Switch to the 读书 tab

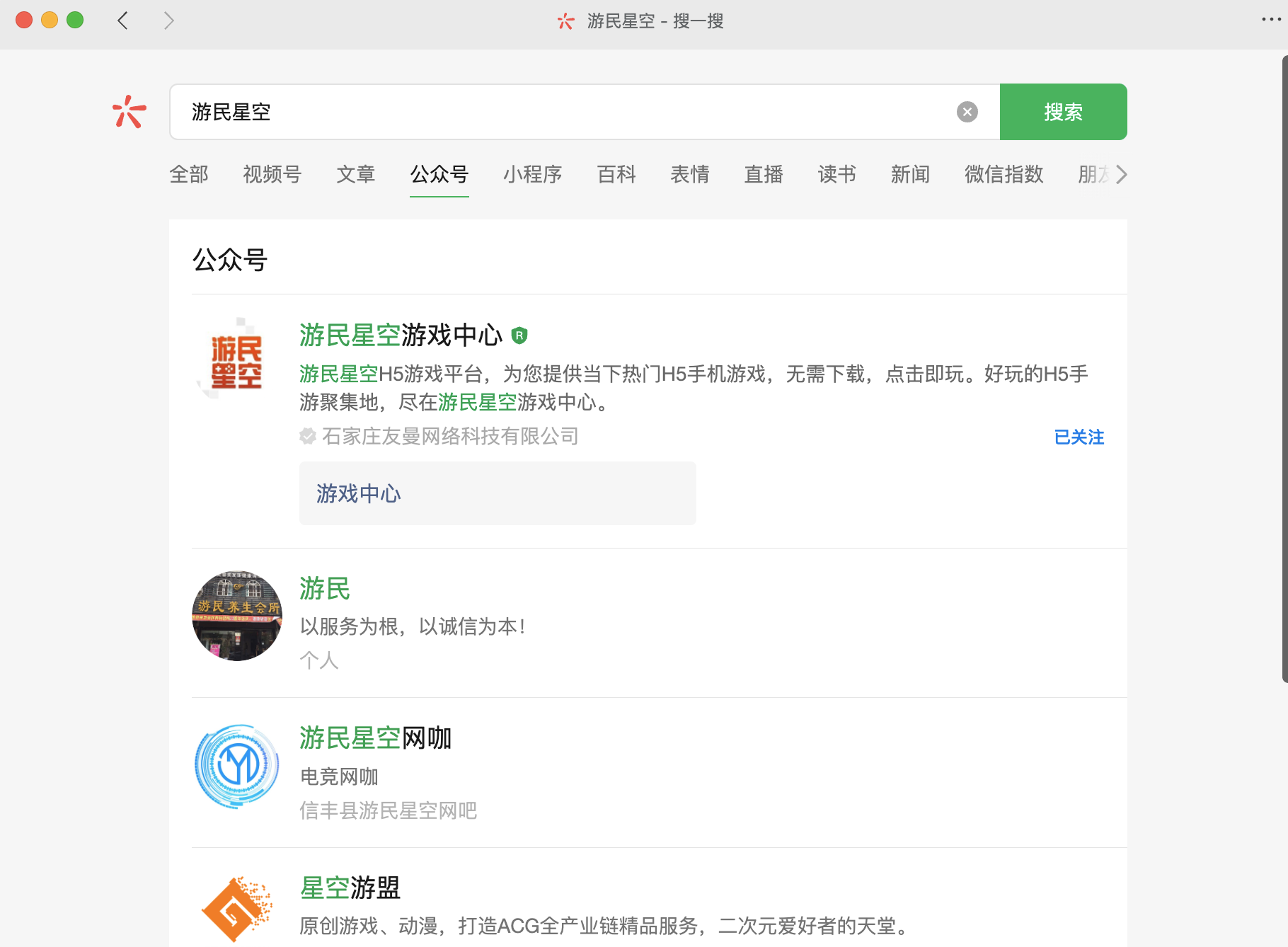tap(837, 174)
